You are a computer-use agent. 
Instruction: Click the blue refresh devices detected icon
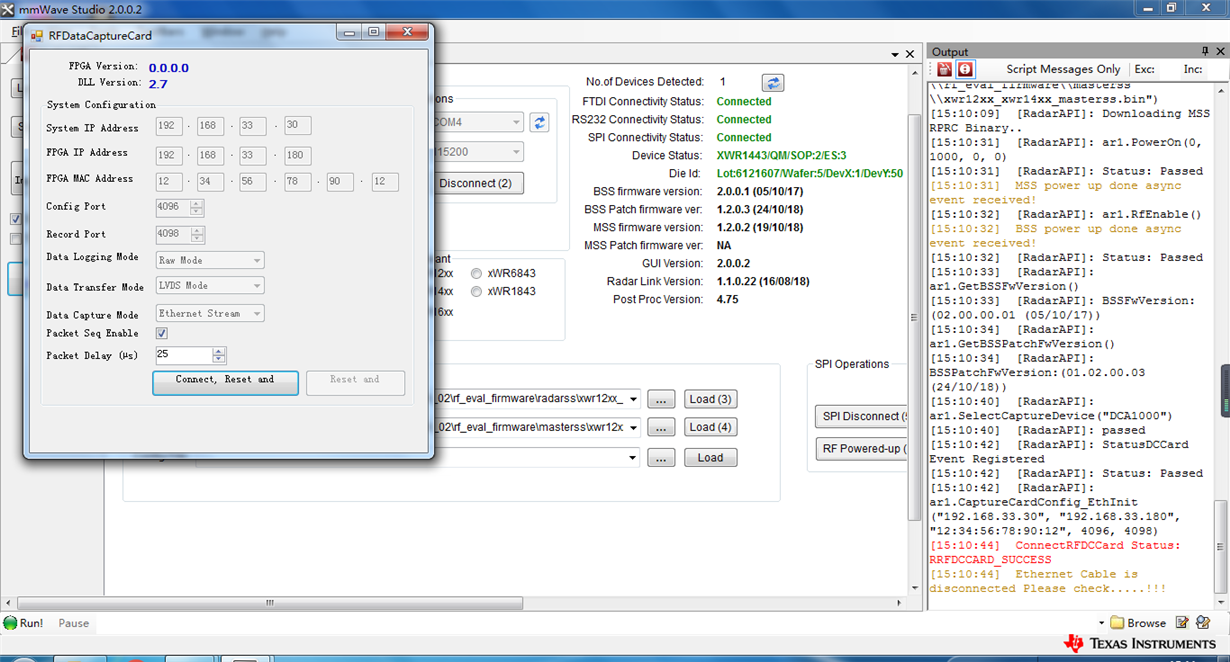pos(772,83)
